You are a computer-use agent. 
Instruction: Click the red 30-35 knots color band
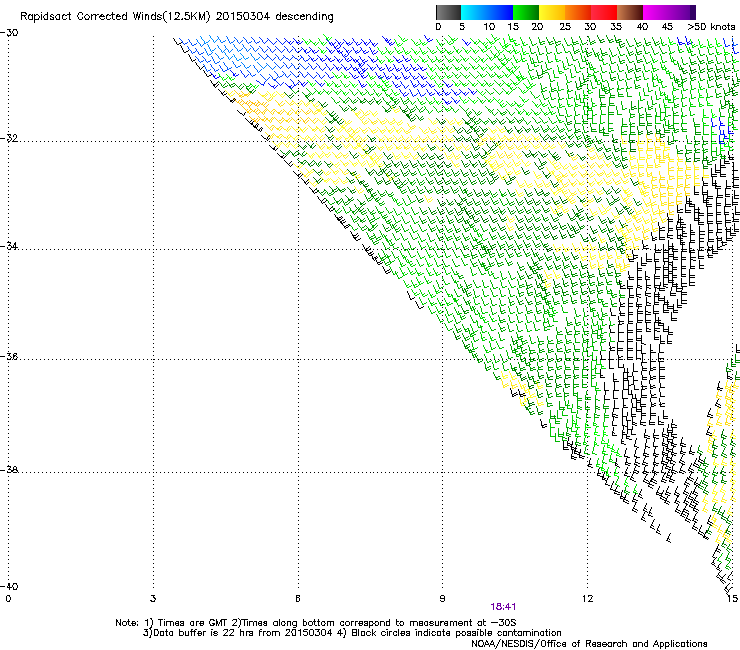click(604, 12)
